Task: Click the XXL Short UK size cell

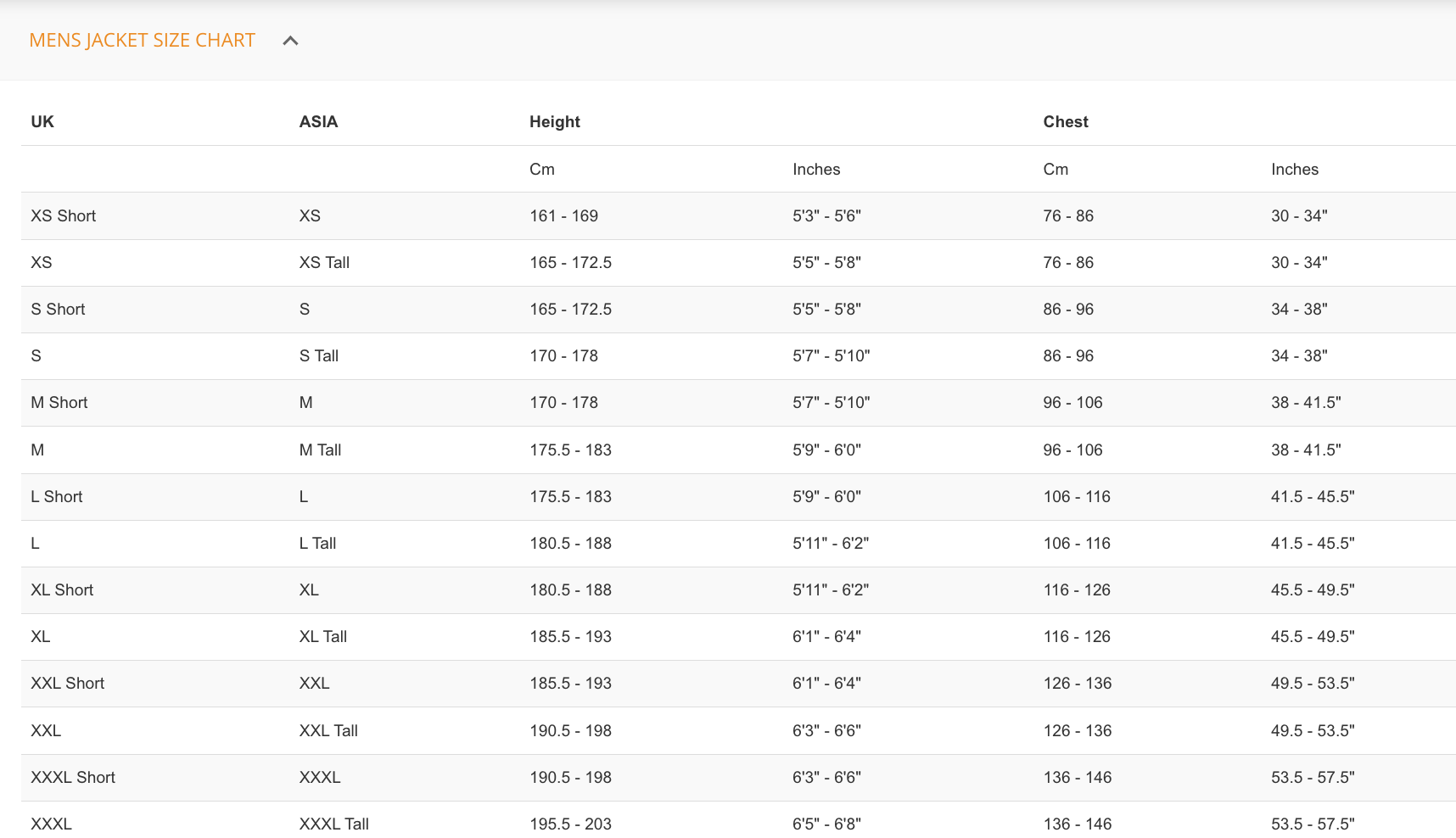Action: click(68, 684)
